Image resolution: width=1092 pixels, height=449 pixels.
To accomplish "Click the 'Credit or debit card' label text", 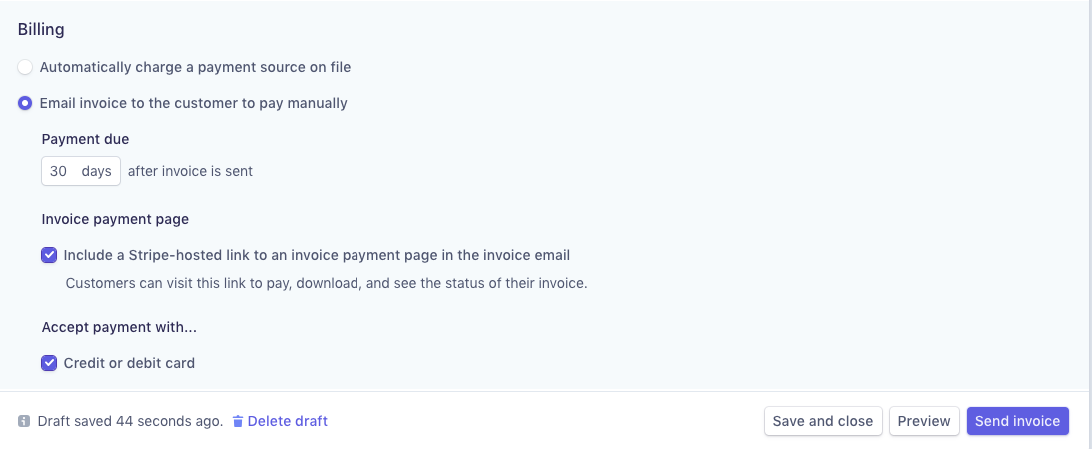I will pos(129,363).
